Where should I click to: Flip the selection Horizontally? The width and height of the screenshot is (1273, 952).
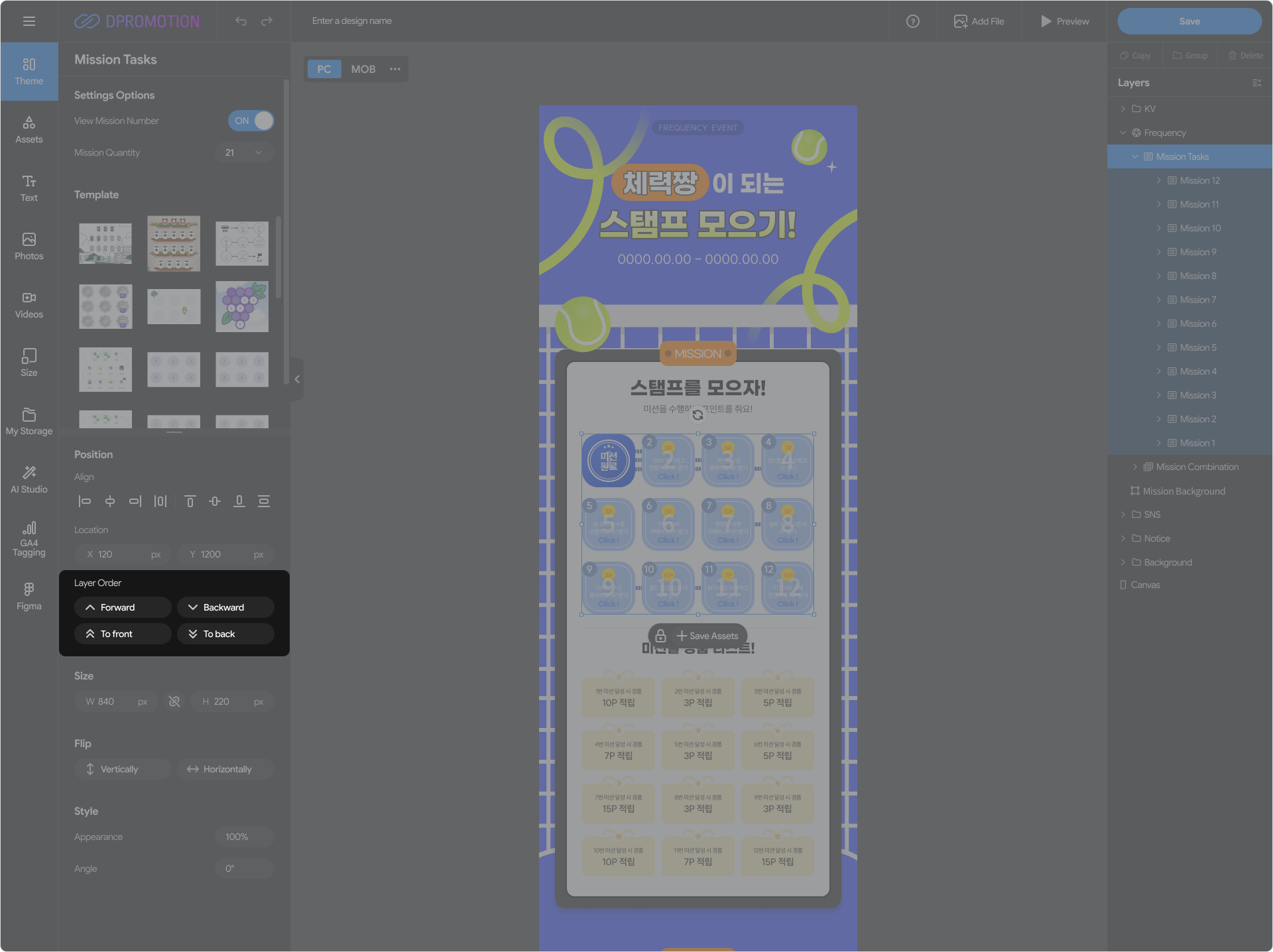tap(225, 769)
